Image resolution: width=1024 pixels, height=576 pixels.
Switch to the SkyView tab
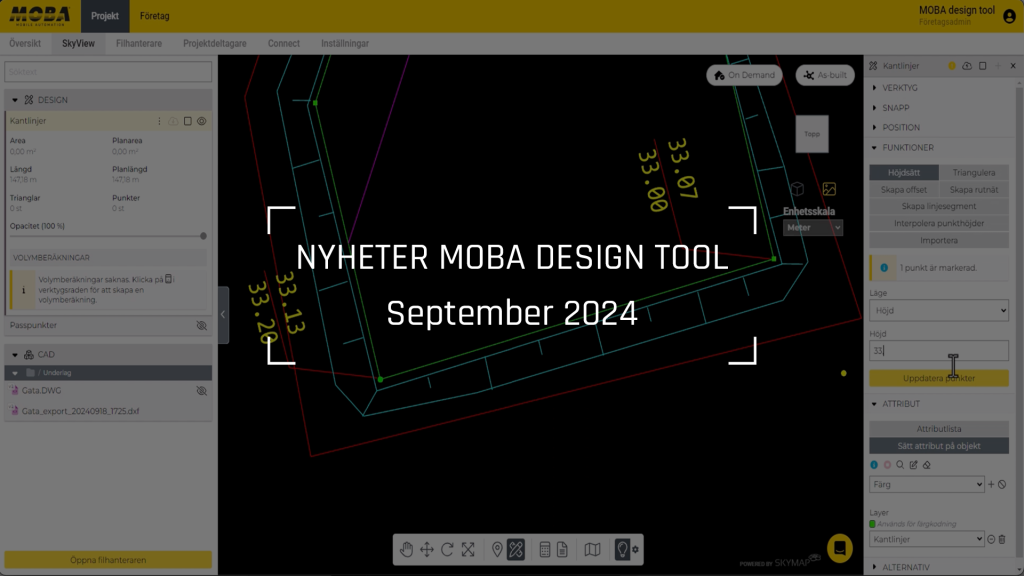point(78,44)
